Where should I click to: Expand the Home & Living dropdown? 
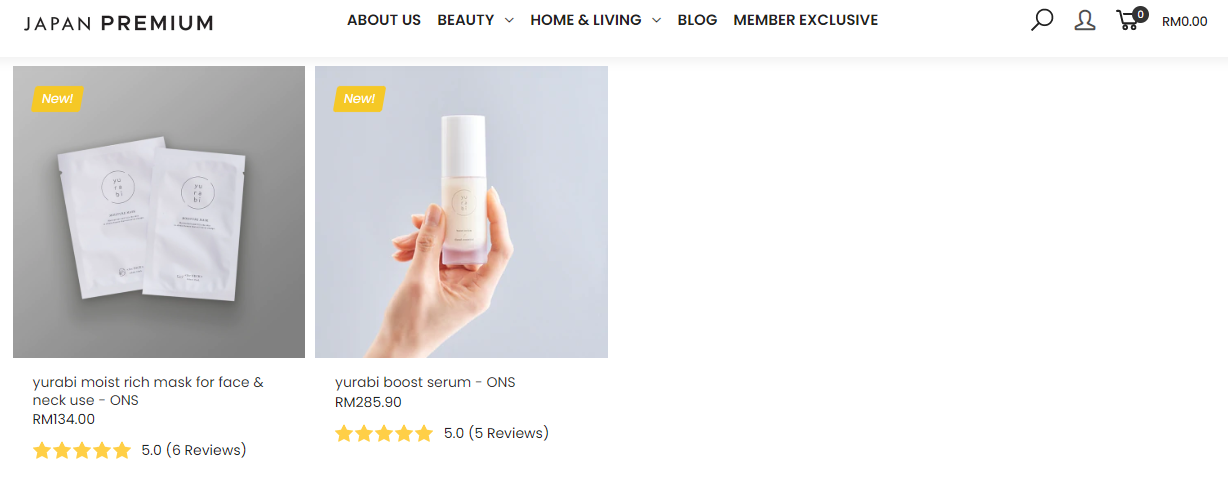[595, 20]
